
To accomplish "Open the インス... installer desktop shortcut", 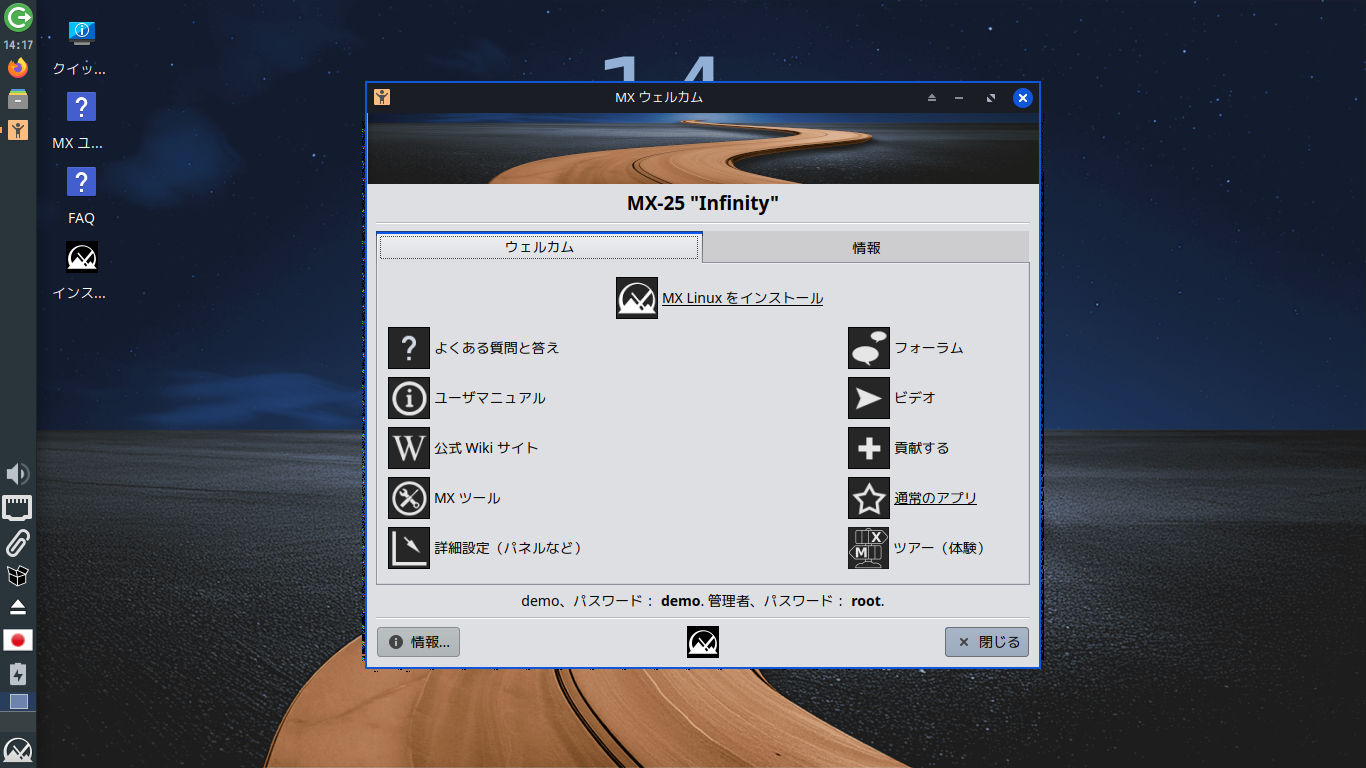I will pyautogui.click(x=81, y=272).
